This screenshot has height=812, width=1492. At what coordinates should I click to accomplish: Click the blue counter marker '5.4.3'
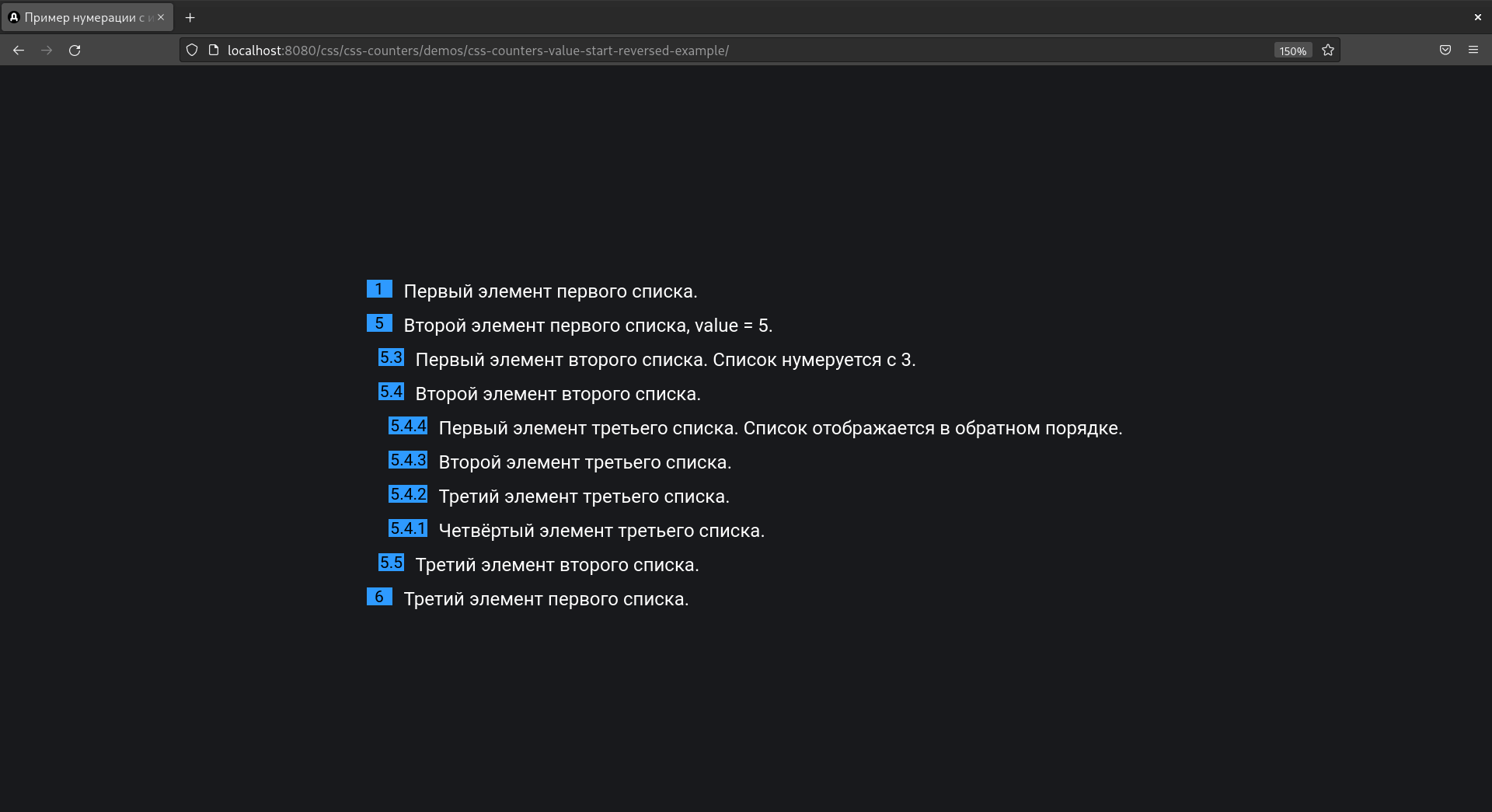[408, 460]
